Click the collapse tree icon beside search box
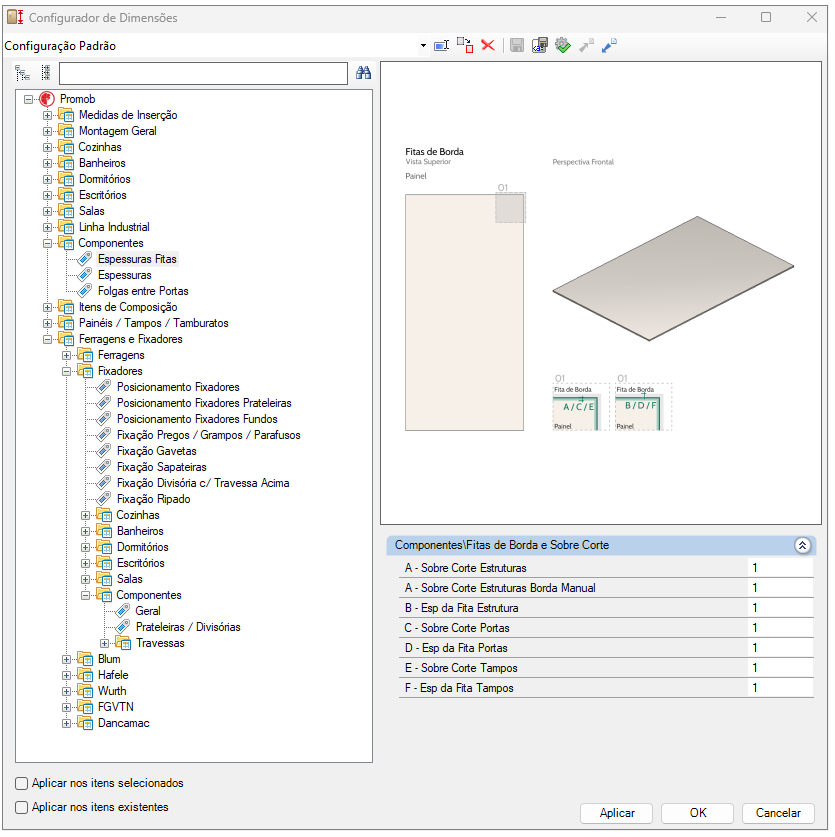The height and width of the screenshot is (837, 835). pos(46,73)
